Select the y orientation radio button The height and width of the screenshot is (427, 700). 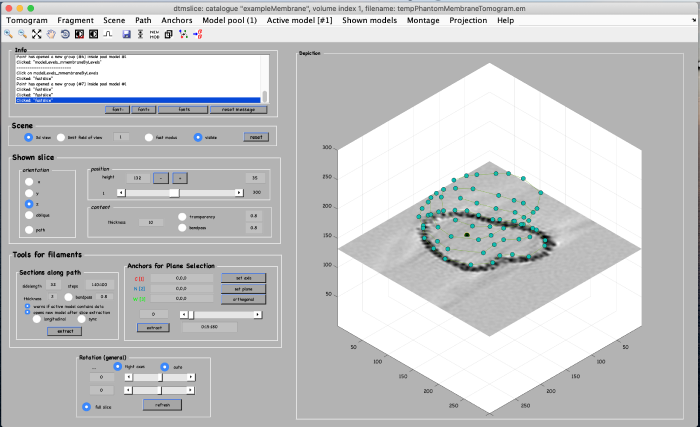30,191
